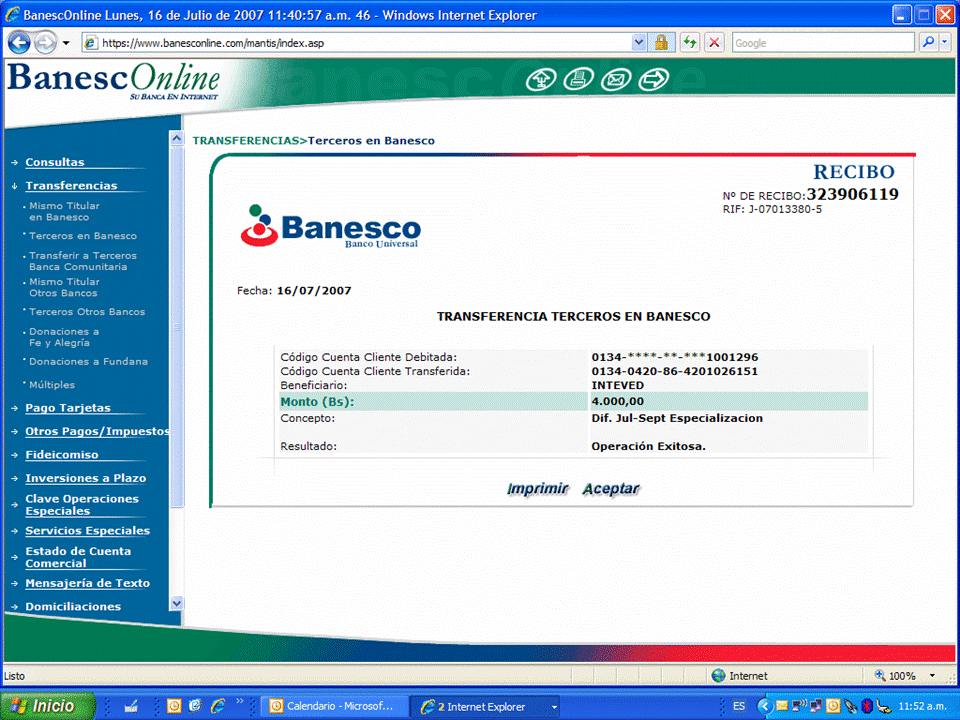Open Estado de Cuenta Comercial menu

point(78,557)
